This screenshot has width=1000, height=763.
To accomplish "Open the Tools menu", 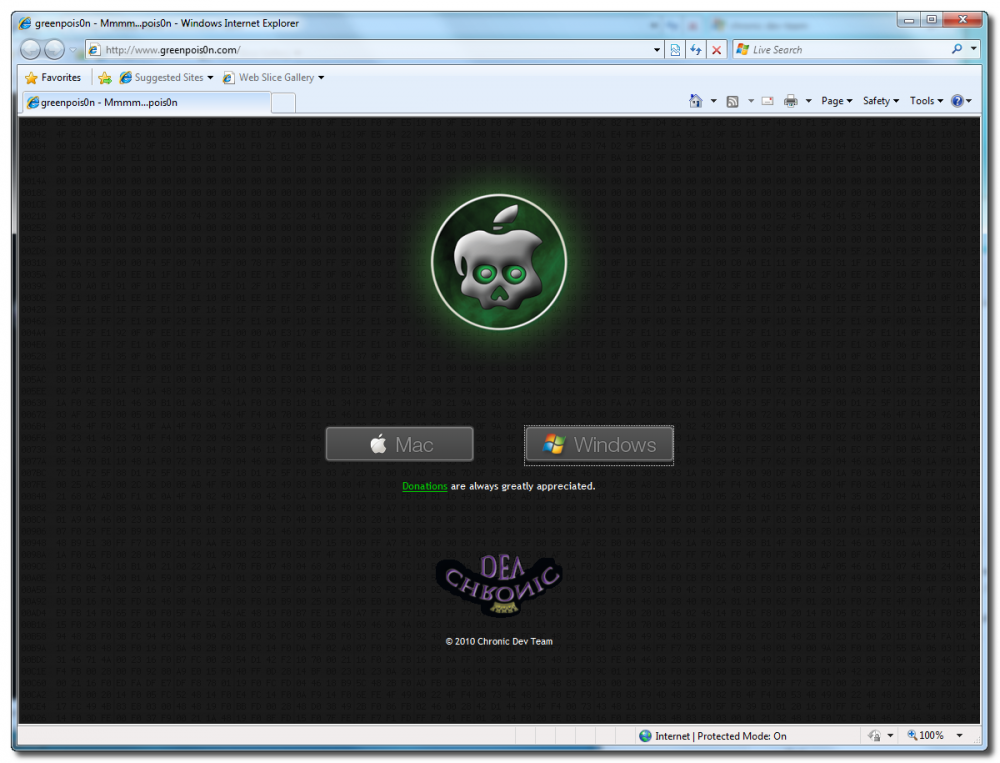I will click(x=926, y=101).
